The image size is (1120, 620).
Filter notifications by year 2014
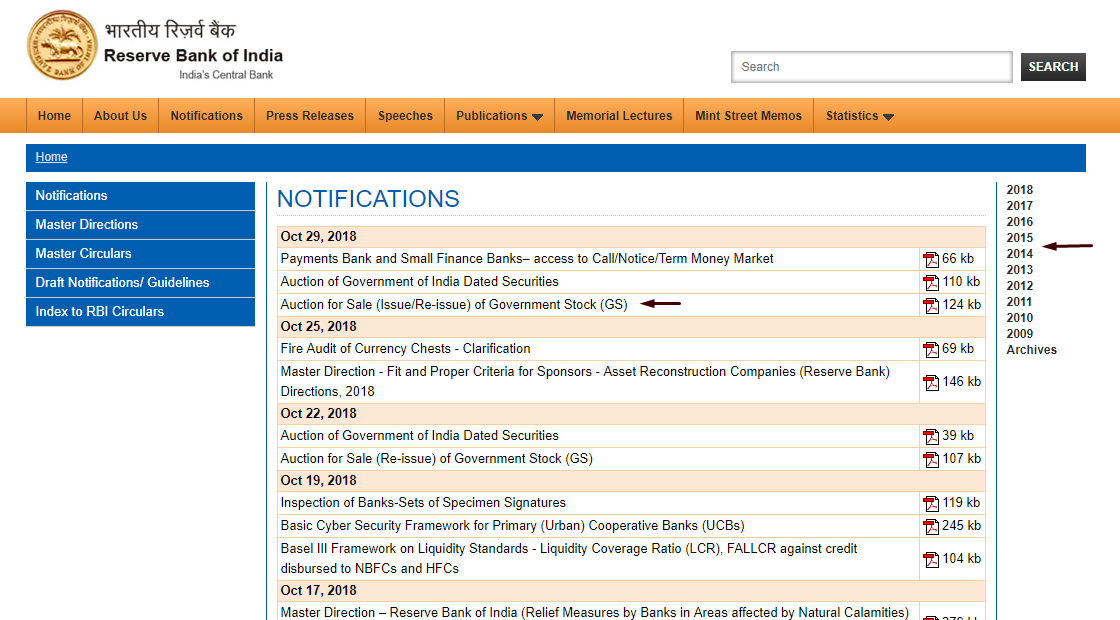point(1019,254)
